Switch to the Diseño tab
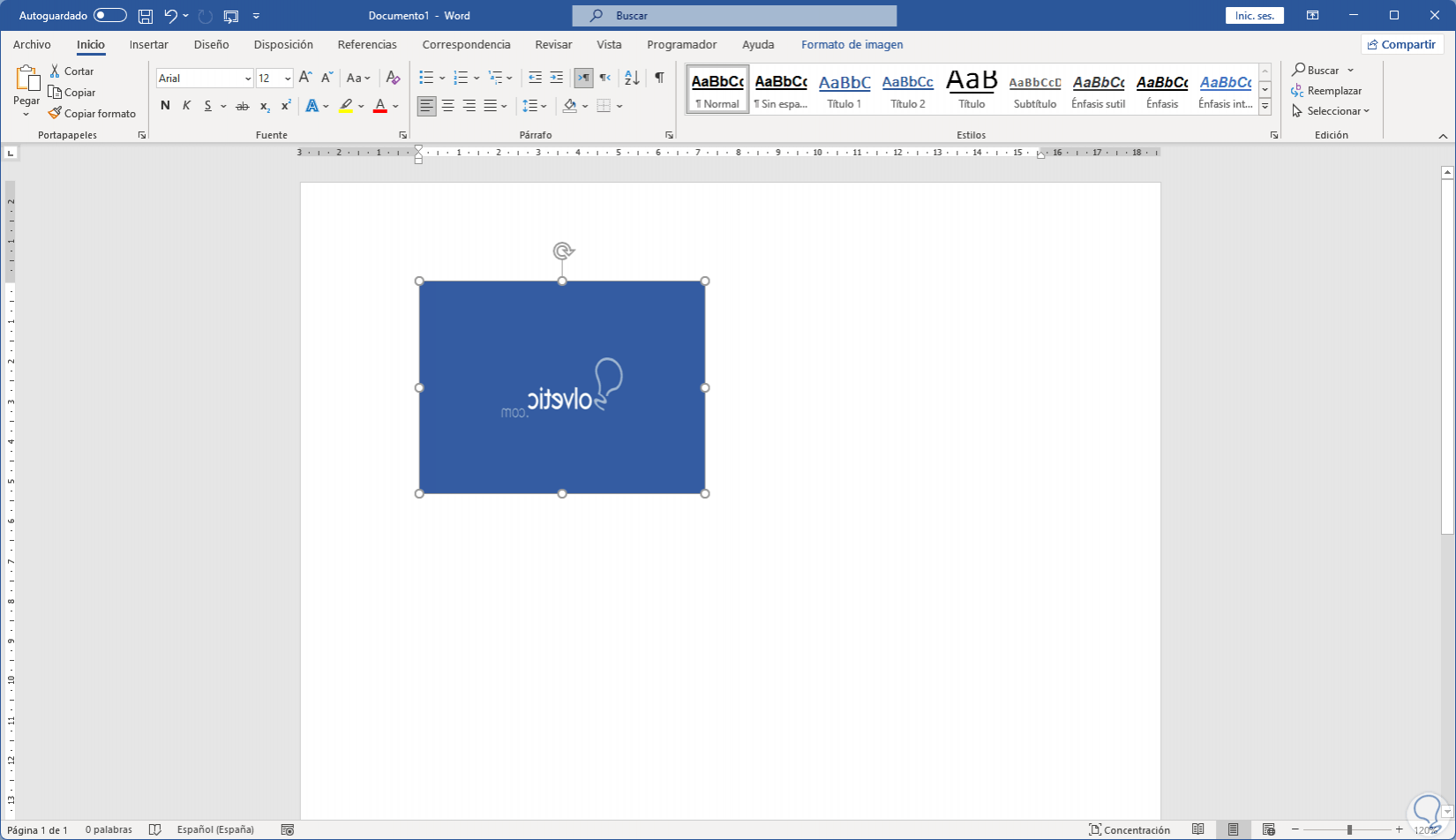The height and width of the screenshot is (840, 1456). click(212, 44)
